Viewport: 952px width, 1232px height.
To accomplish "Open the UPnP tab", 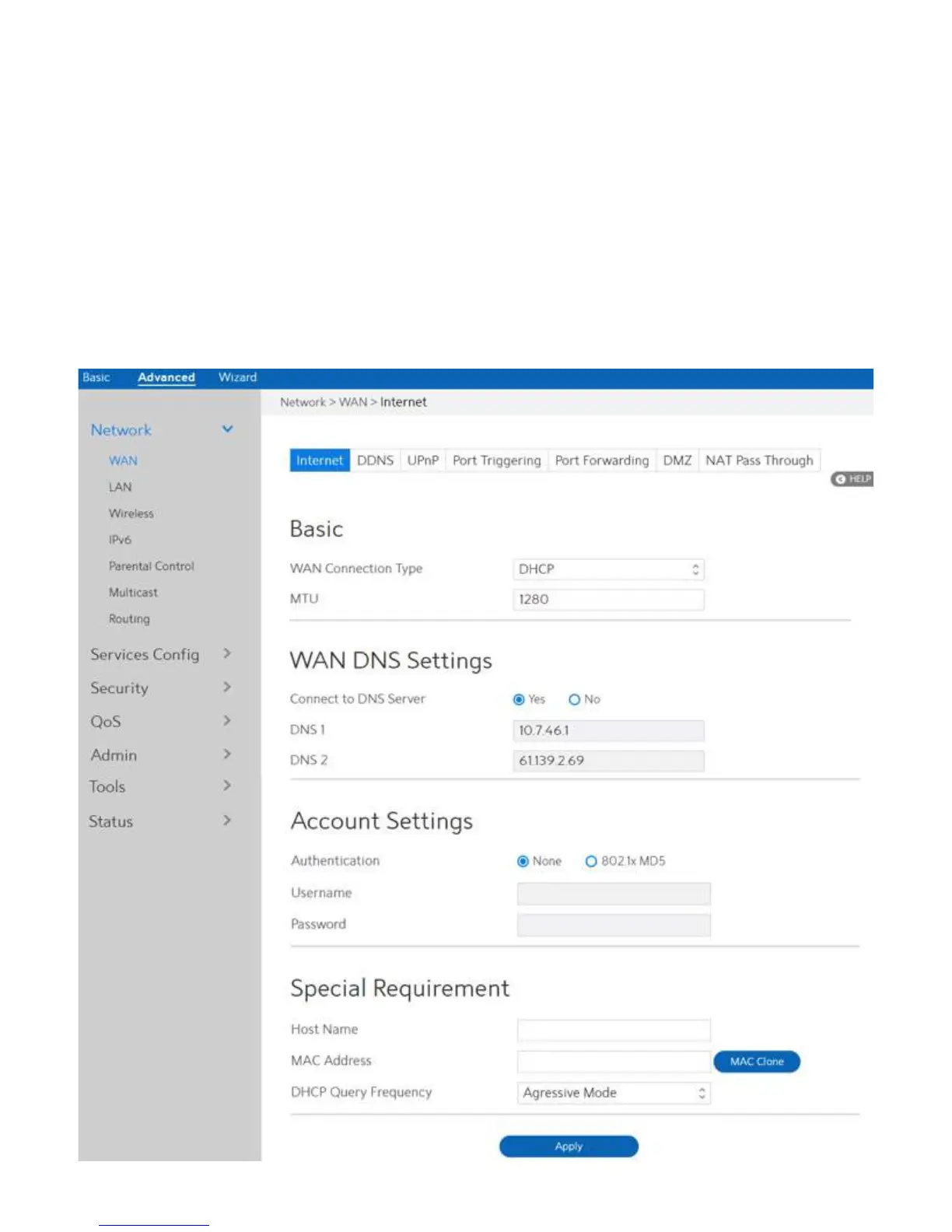I will pyautogui.click(x=423, y=460).
